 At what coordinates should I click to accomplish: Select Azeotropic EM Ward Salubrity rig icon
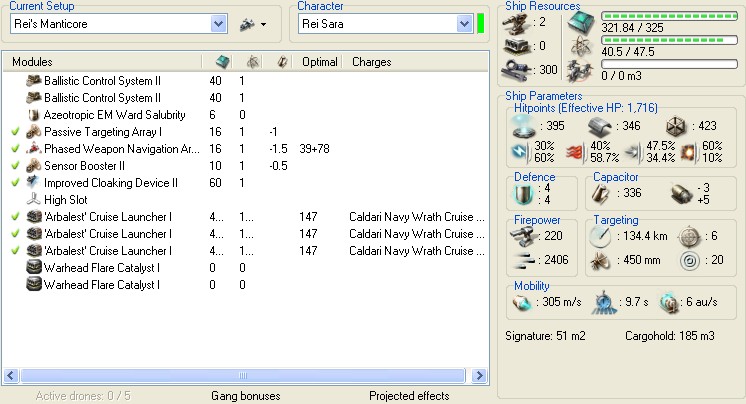pos(33,115)
